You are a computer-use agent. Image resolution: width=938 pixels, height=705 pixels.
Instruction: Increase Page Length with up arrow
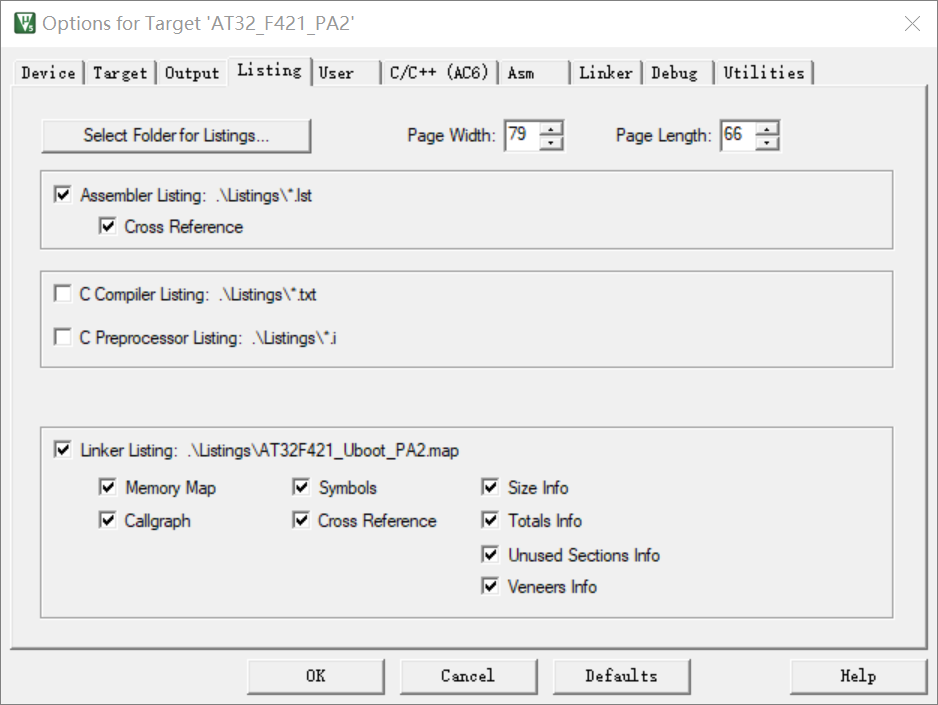pos(767,129)
